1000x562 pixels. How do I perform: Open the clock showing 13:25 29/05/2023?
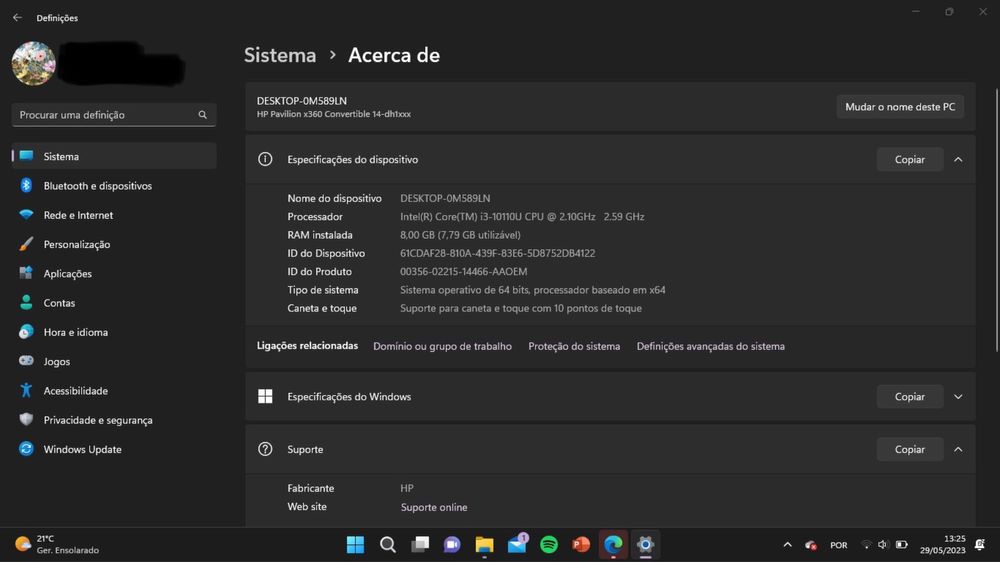click(943, 544)
